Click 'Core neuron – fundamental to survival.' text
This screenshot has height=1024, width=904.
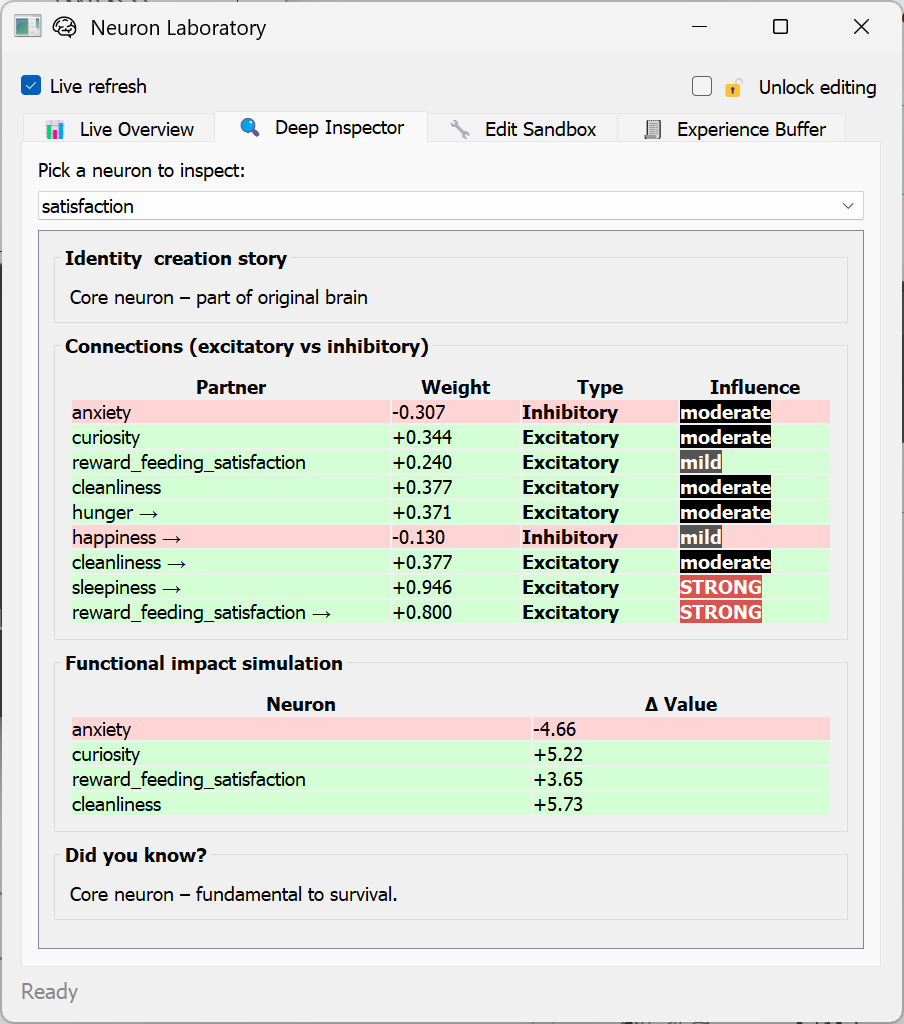tap(233, 894)
